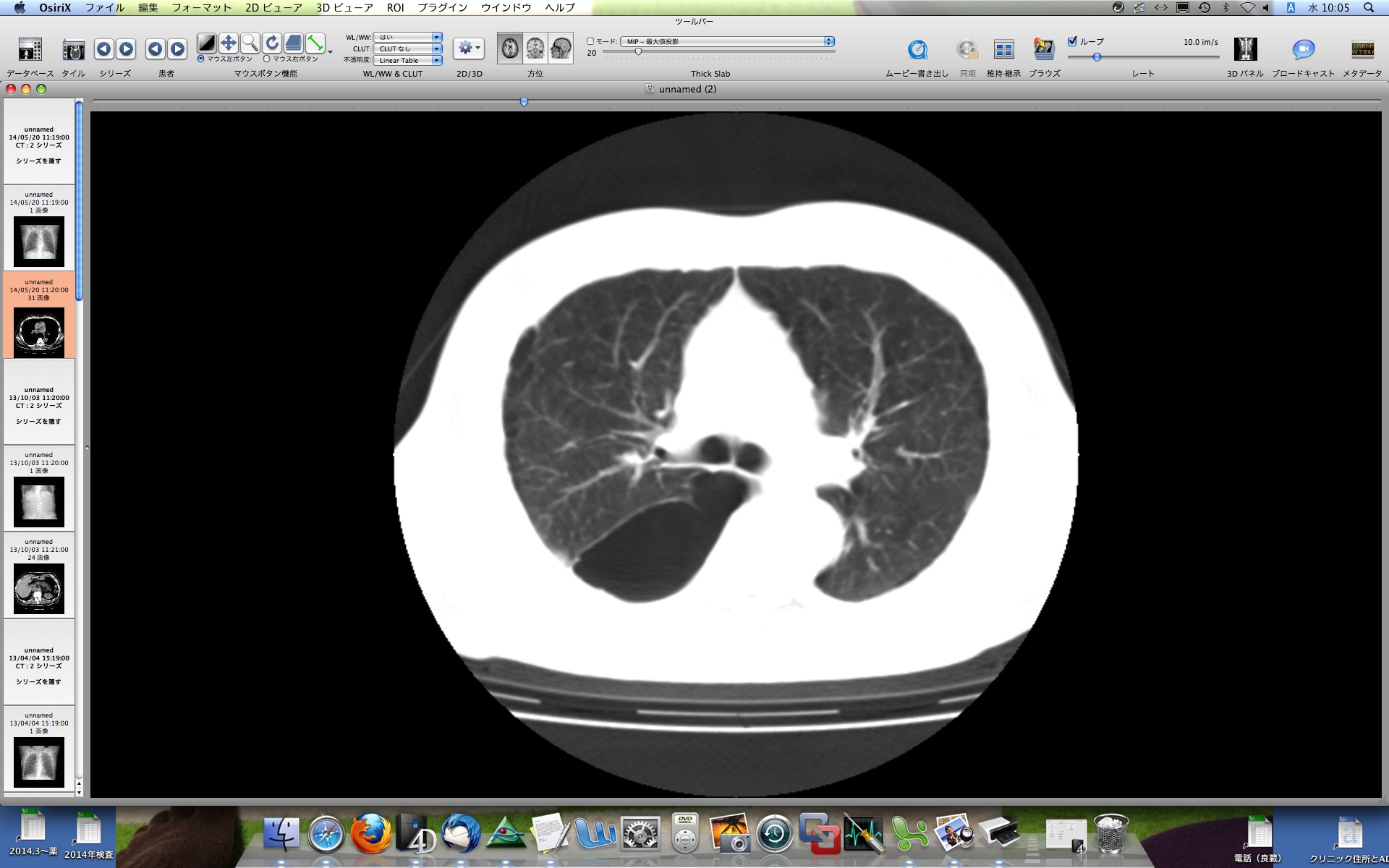The width and height of the screenshot is (1389, 868).
Task: Open Finder from the Dock
Action: [281, 835]
